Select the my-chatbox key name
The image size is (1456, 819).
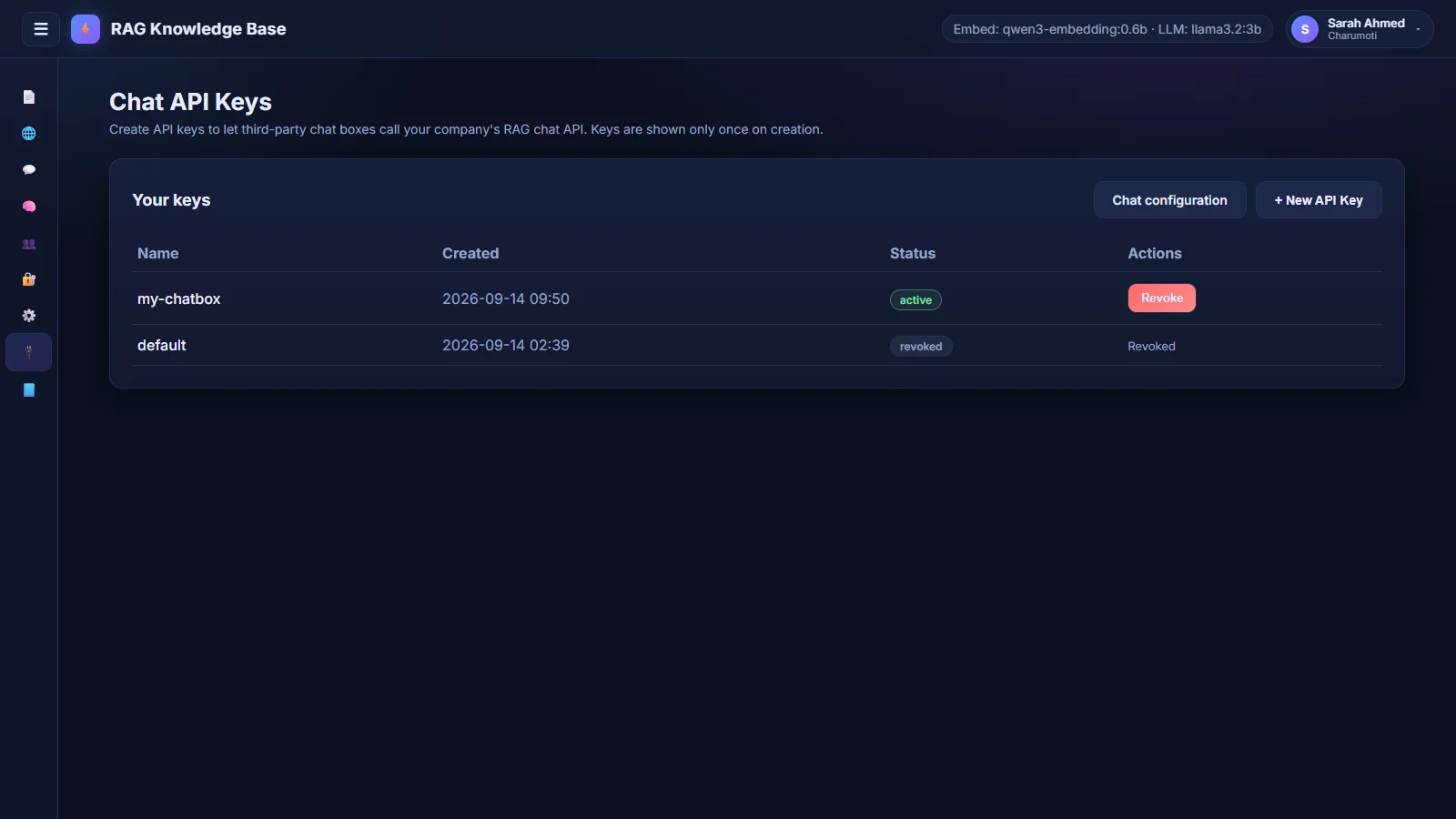point(179,298)
